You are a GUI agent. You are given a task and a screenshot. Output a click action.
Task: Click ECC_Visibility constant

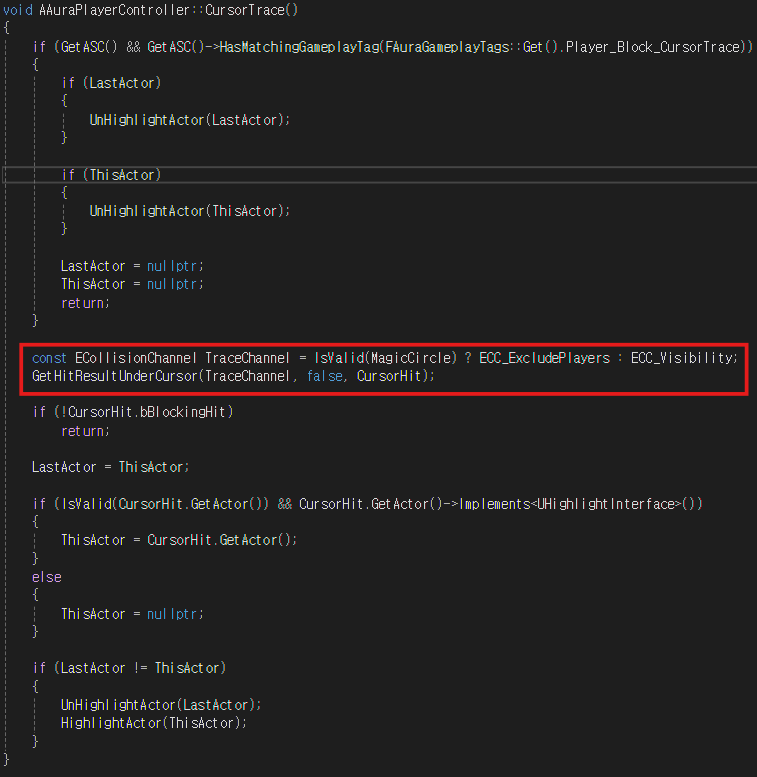coord(682,358)
